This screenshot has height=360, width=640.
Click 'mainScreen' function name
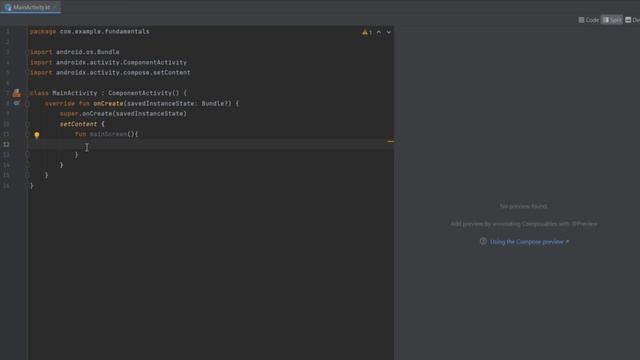[108, 134]
